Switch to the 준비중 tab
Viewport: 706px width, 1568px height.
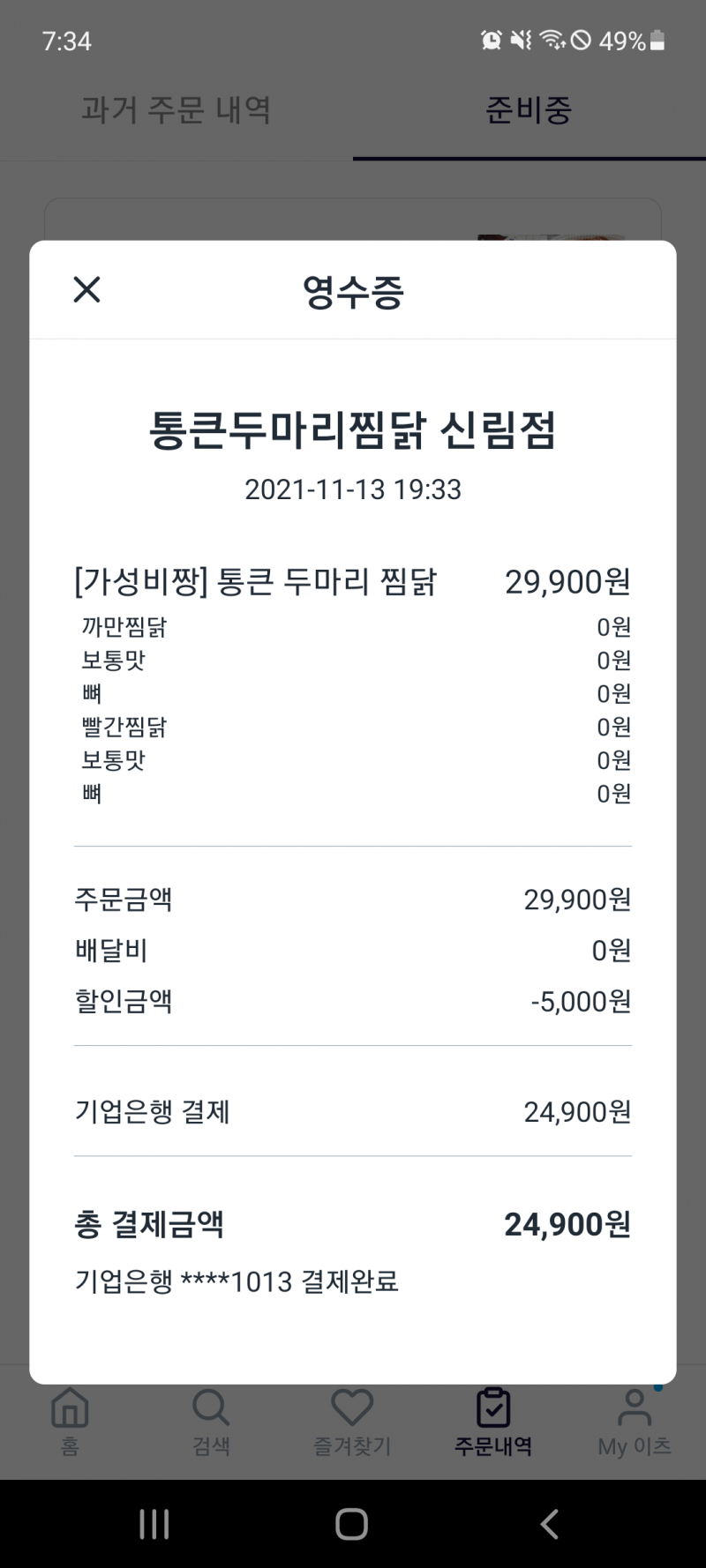point(529,110)
